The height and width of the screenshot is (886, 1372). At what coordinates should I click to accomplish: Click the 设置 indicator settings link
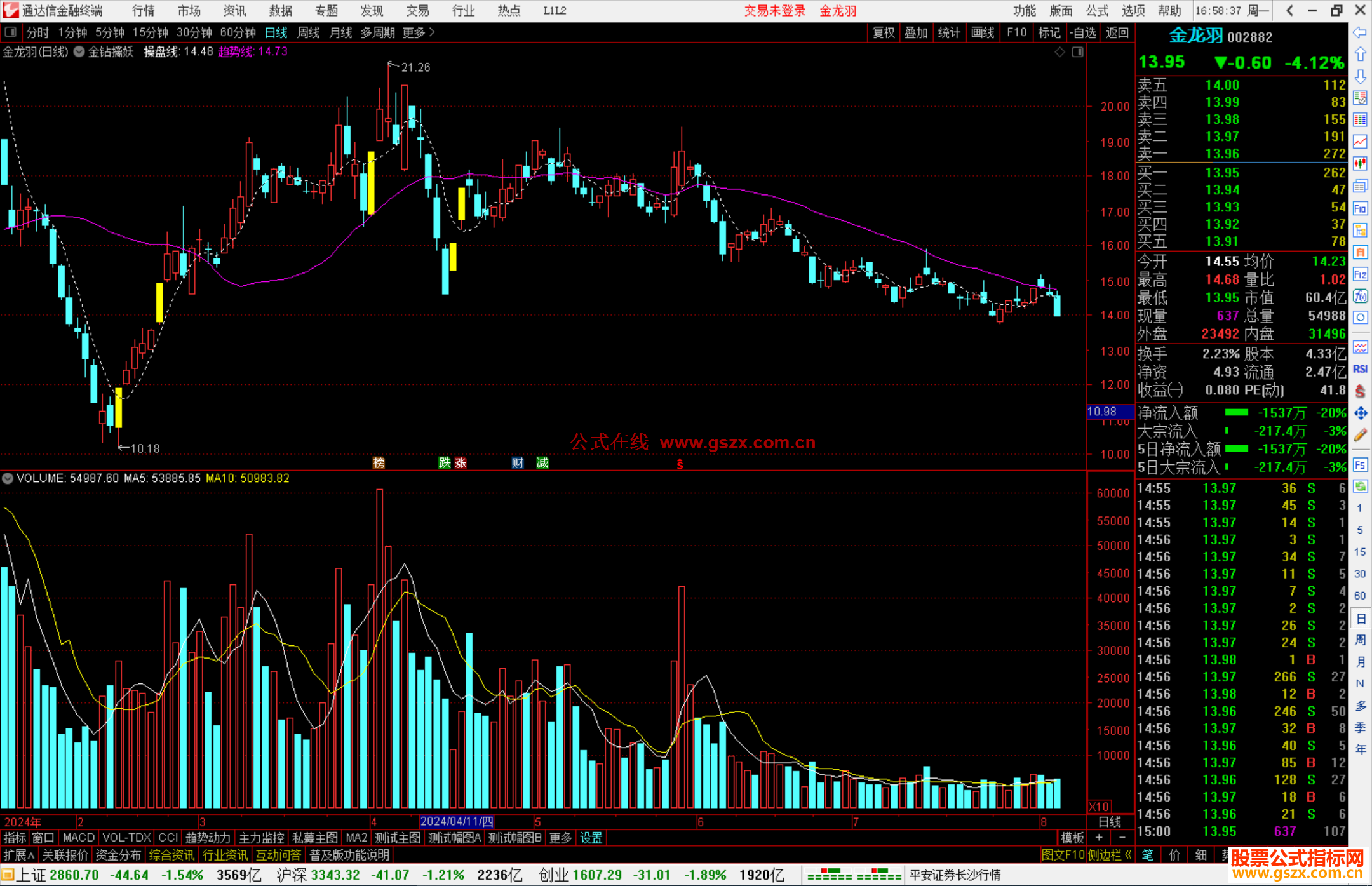tap(591, 838)
